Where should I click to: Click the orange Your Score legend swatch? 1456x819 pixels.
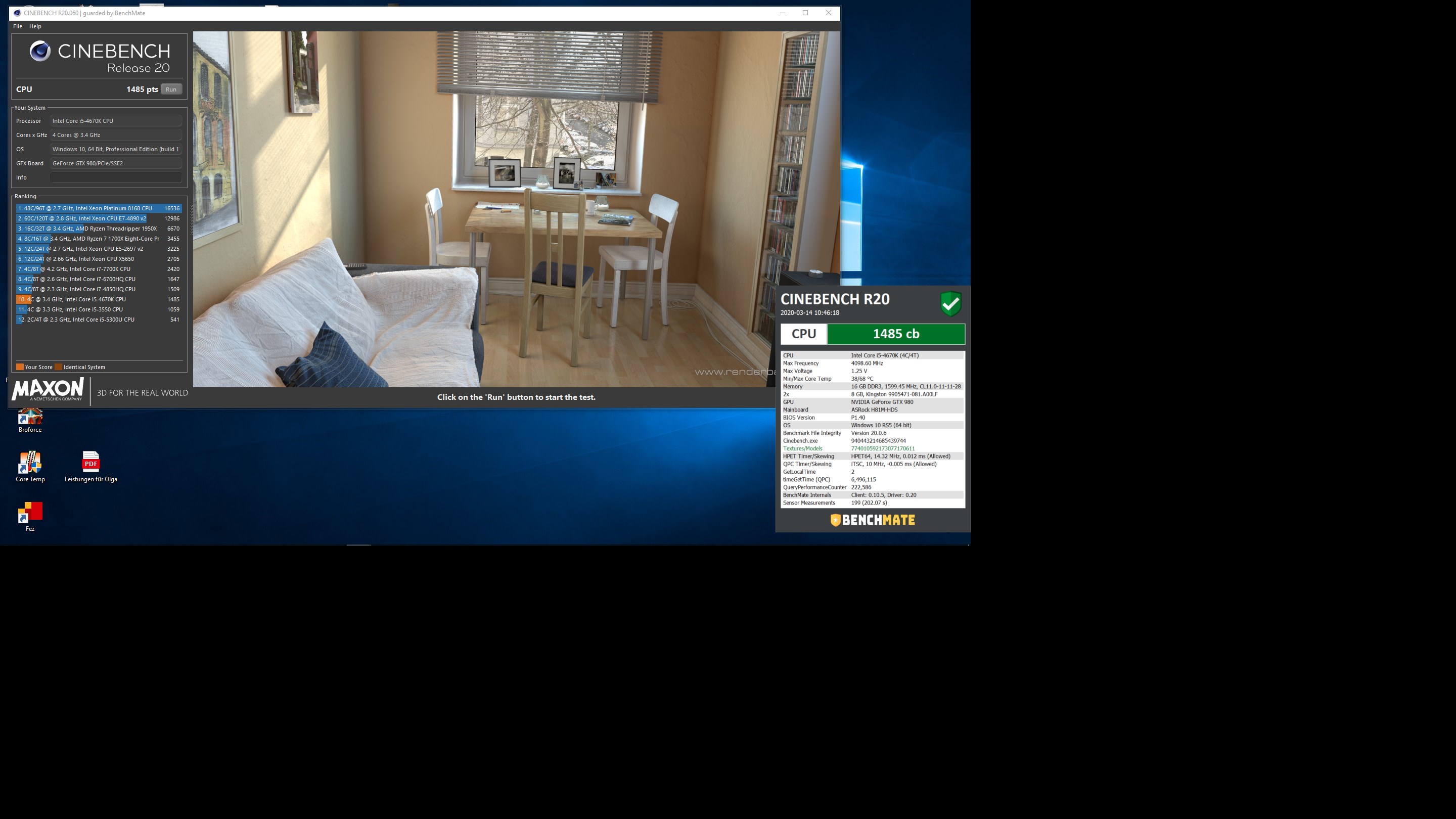(x=20, y=368)
